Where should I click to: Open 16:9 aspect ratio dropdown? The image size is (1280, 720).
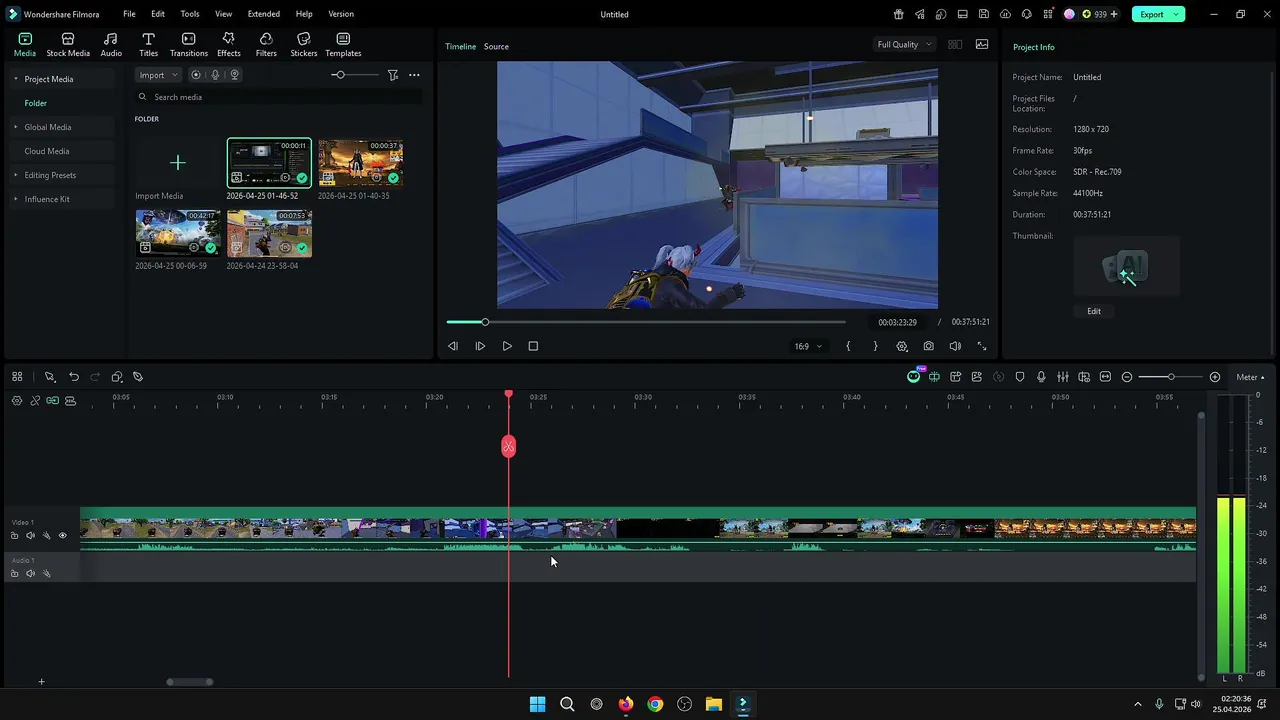pos(808,346)
